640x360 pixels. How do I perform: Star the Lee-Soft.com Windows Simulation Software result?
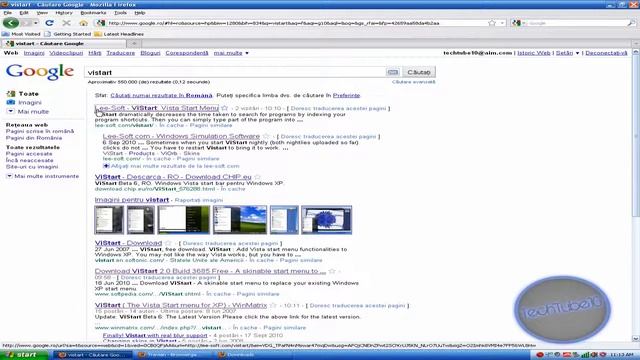coord(266,136)
